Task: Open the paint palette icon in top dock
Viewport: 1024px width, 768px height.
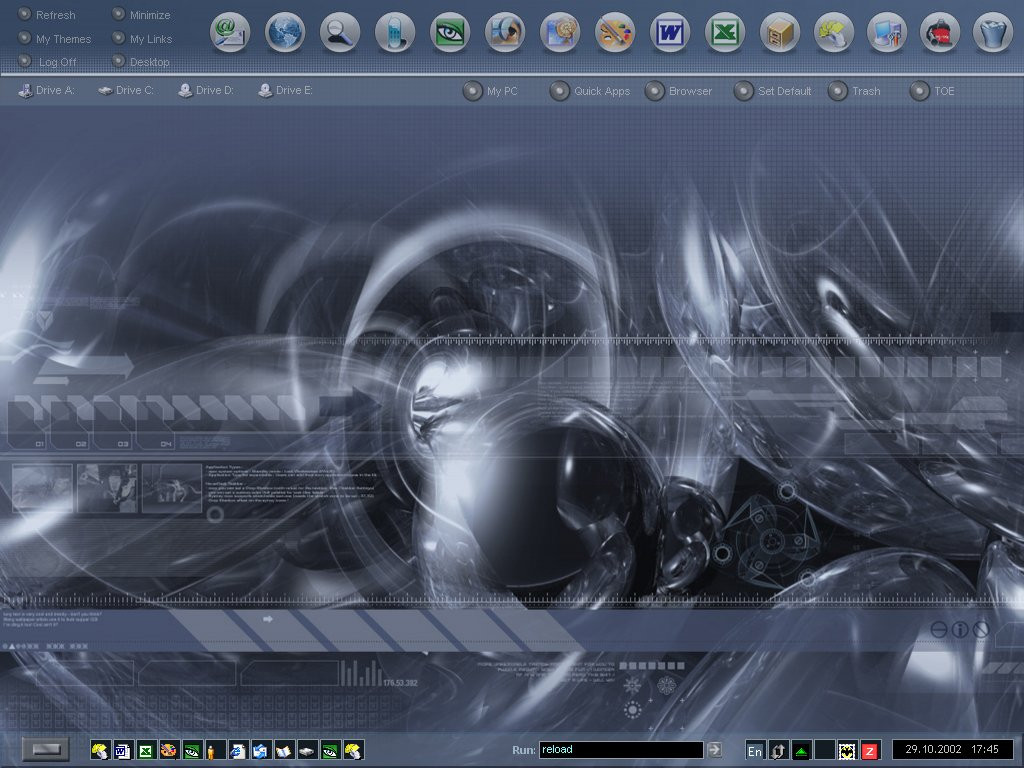Action: click(x=615, y=33)
